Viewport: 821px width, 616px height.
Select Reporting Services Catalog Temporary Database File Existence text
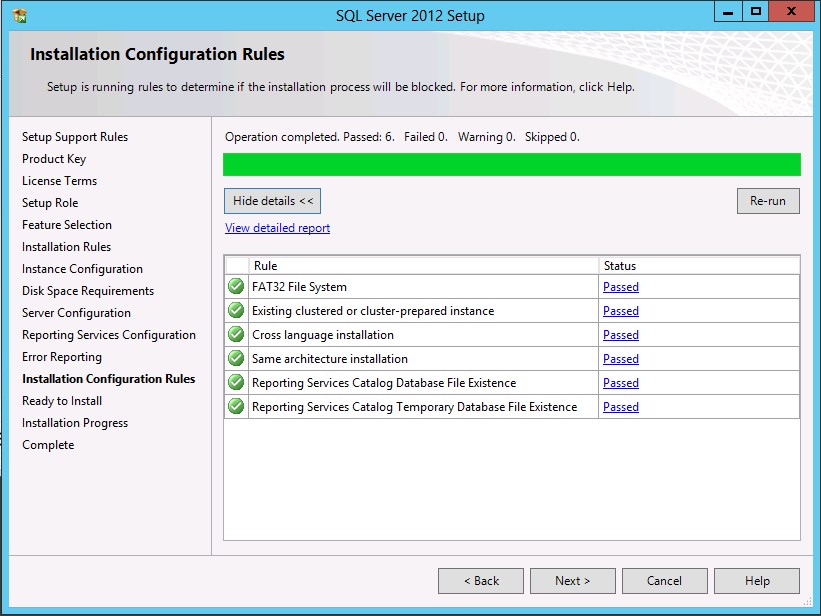[x=414, y=407]
